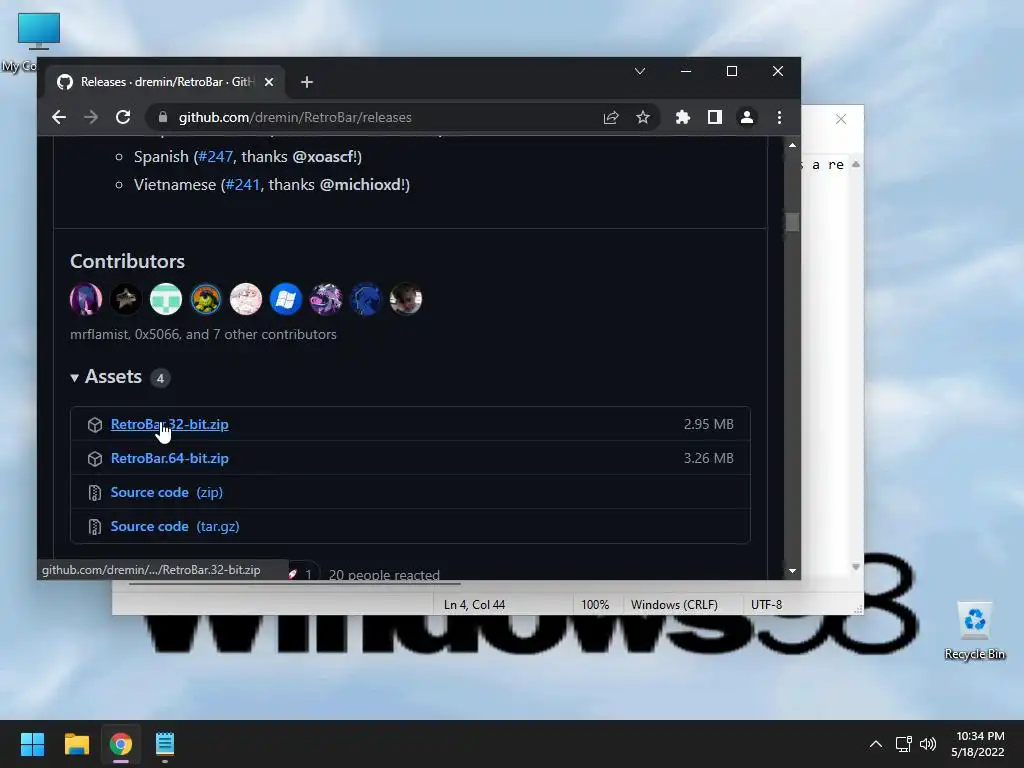1024x768 pixels.
Task: Click the green T contributor avatar
Action: pyautogui.click(x=166, y=299)
